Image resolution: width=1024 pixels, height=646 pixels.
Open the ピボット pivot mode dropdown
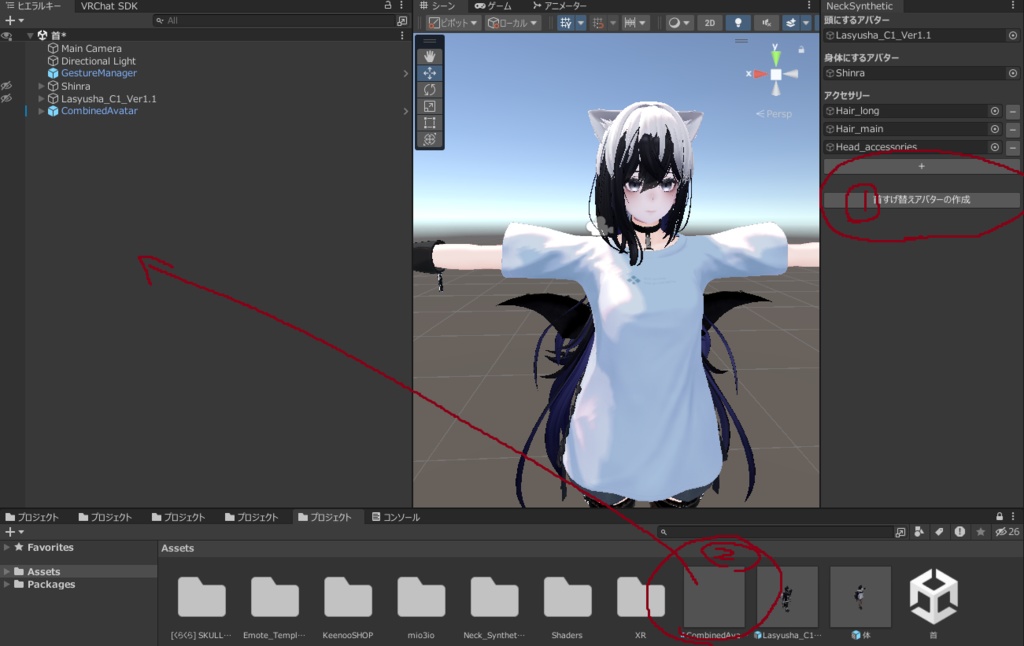point(453,23)
